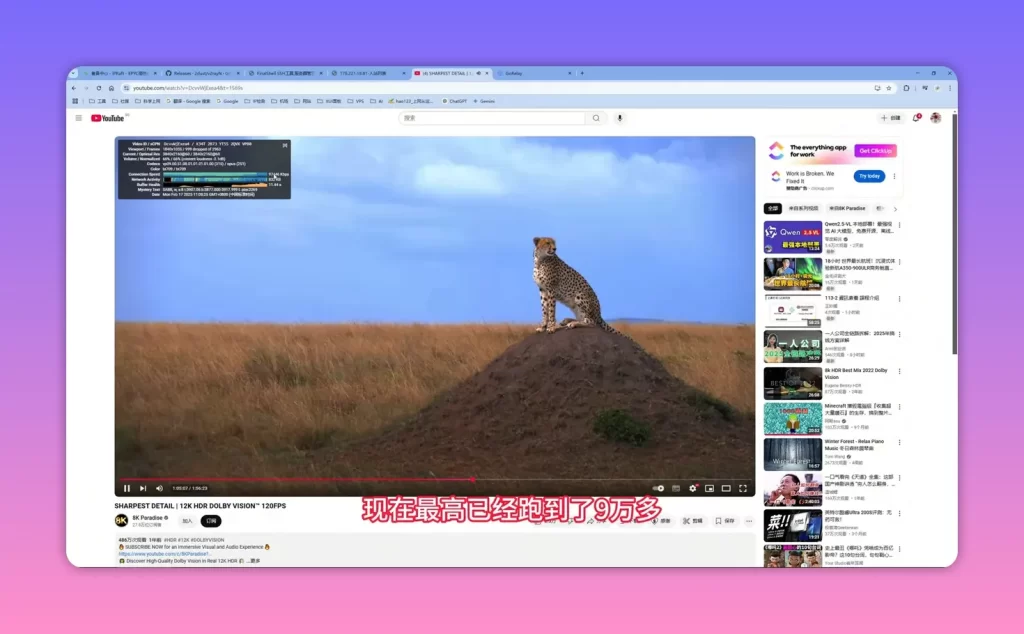The image size is (1024, 634).
Task: Open more options for Minecraft video
Action: point(899,407)
